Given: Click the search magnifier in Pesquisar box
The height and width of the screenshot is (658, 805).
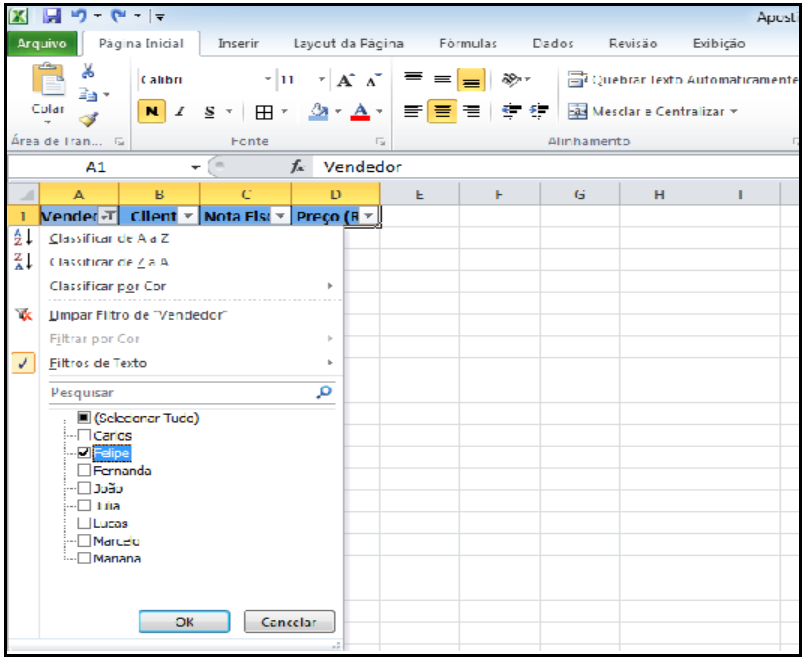Looking at the screenshot, I should [323, 393].
